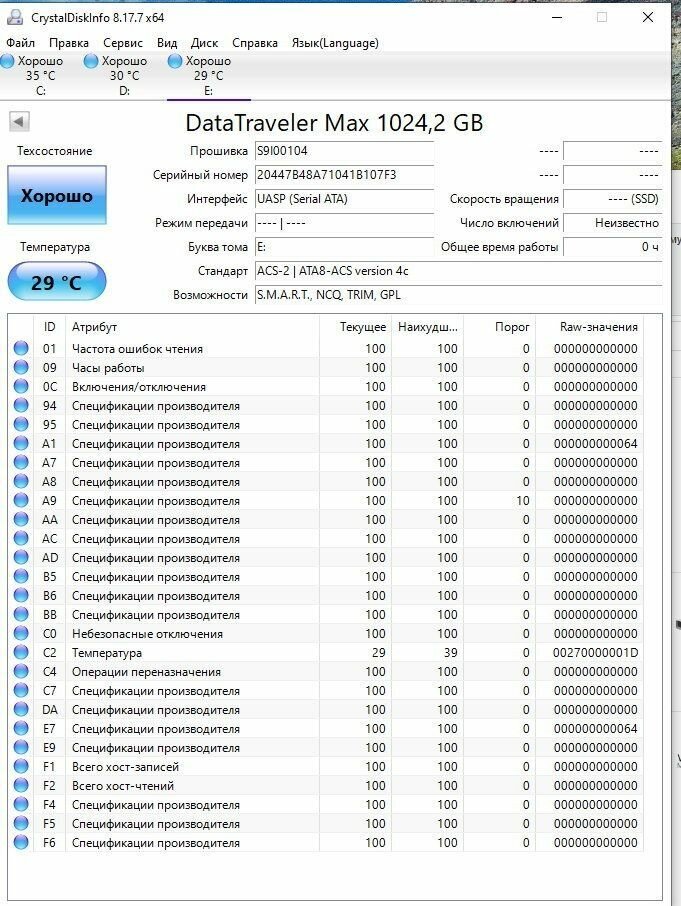Viewport: 681px width, 906px height.
Task: Click status icon of row 09 Часы работы
Action: pyautogui.click(x=21, y=367)
